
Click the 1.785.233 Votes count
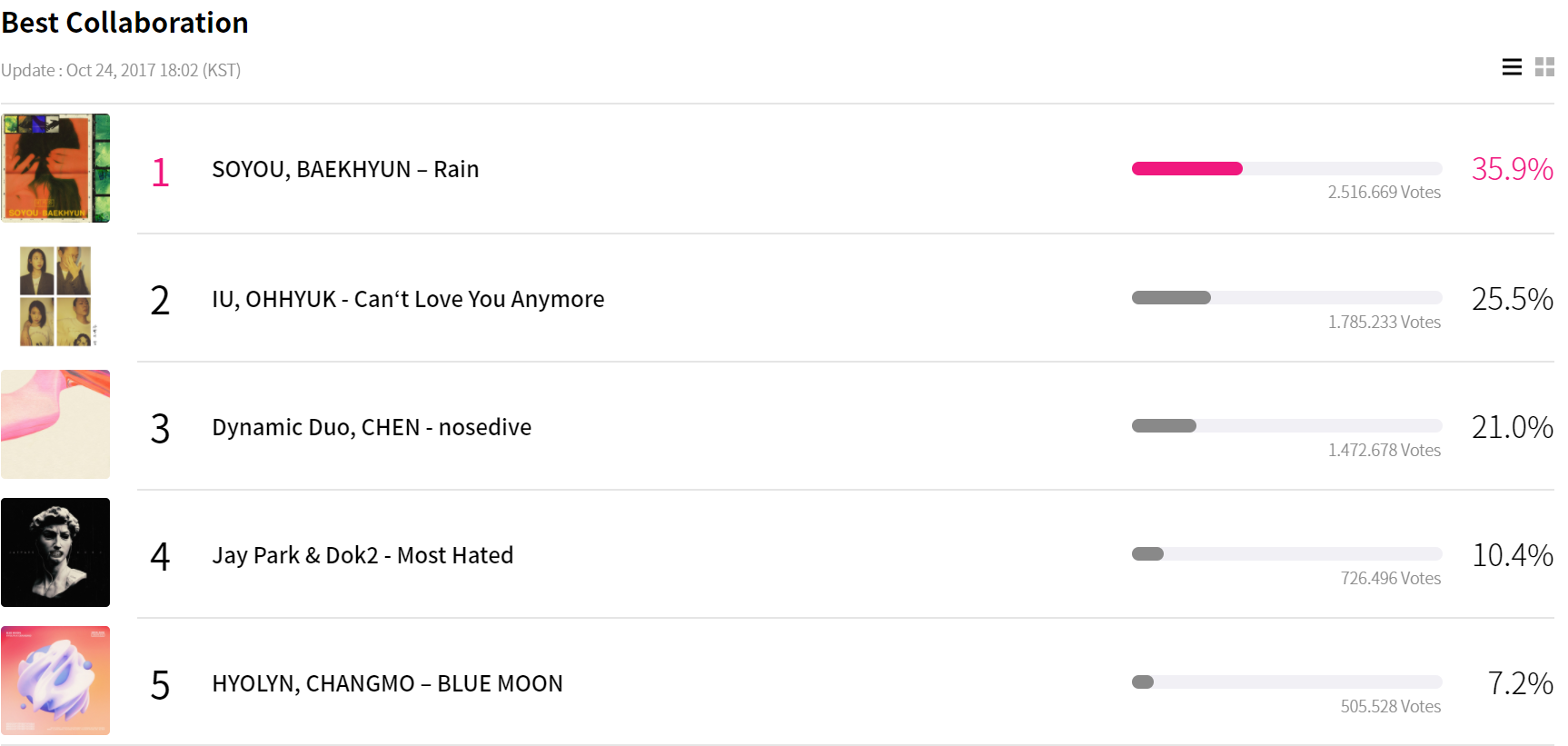point(1384,323)
